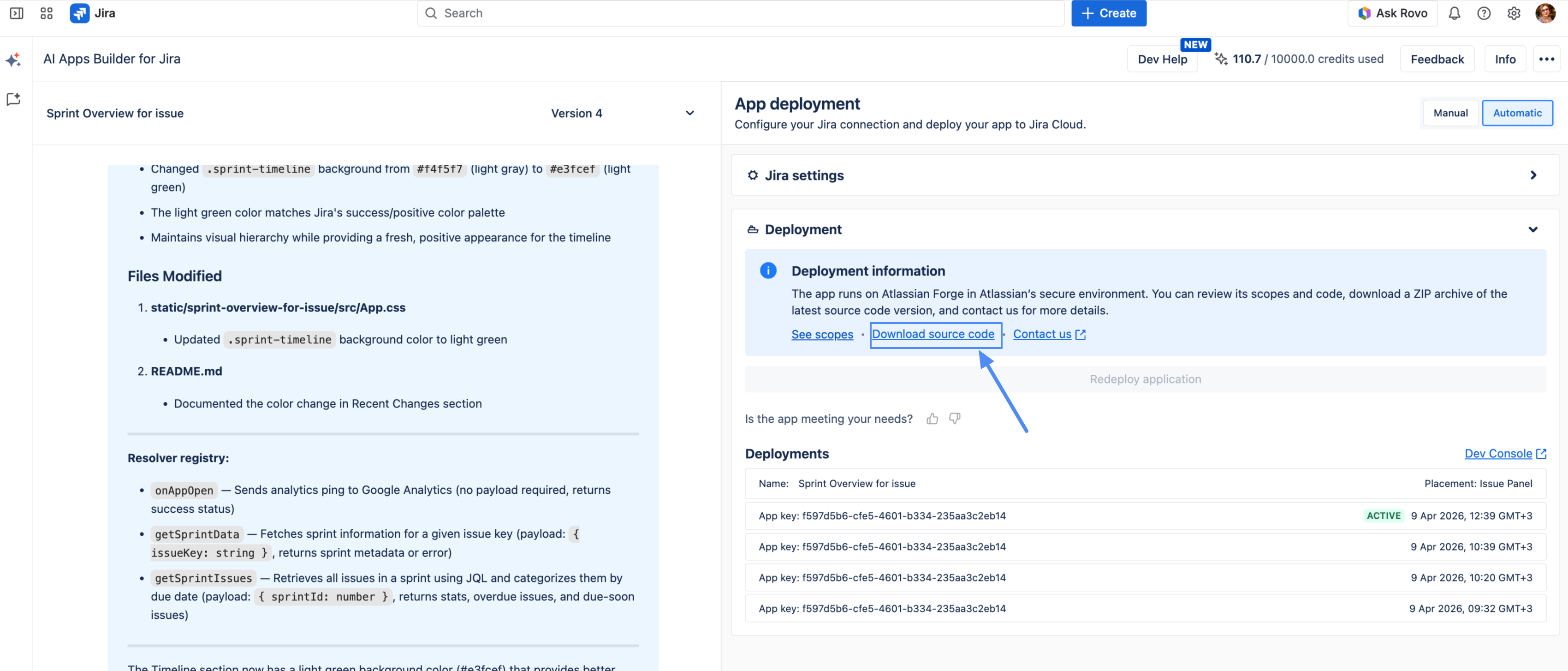Expand the Jira settings section
The width and height of the screenshot is (1568, 671).
[x=1532, y=175]
